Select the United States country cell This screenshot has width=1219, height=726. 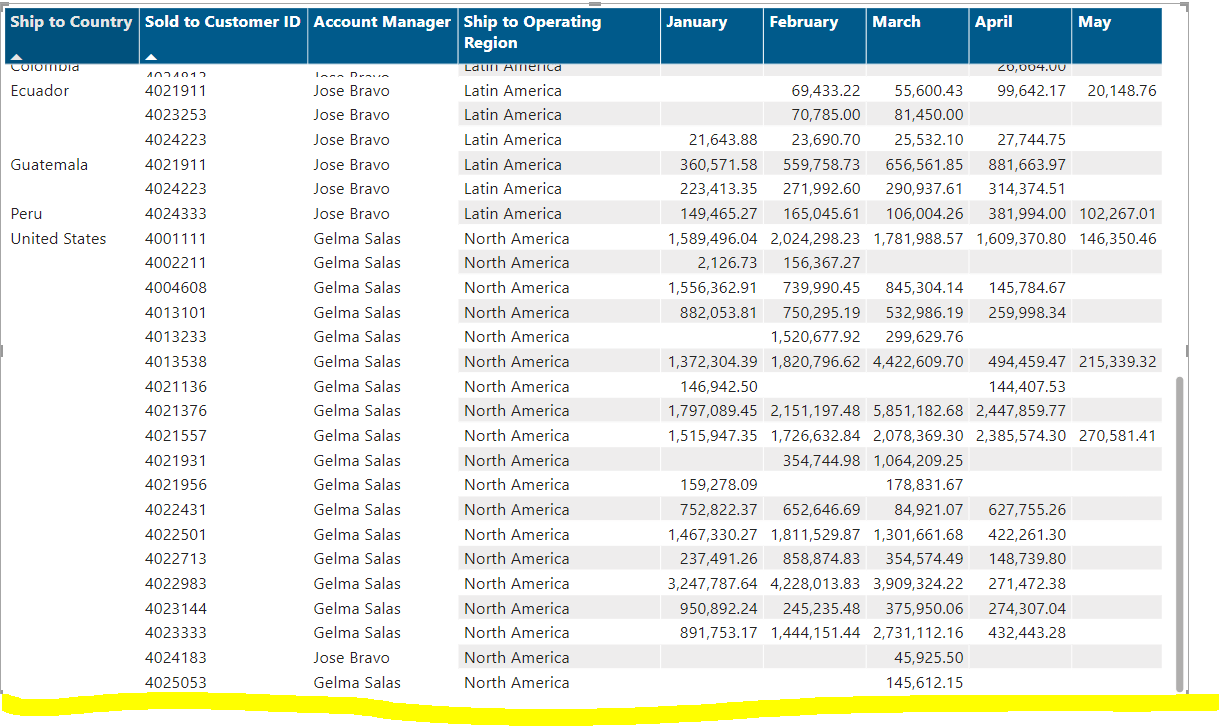(x=58, y=239)
